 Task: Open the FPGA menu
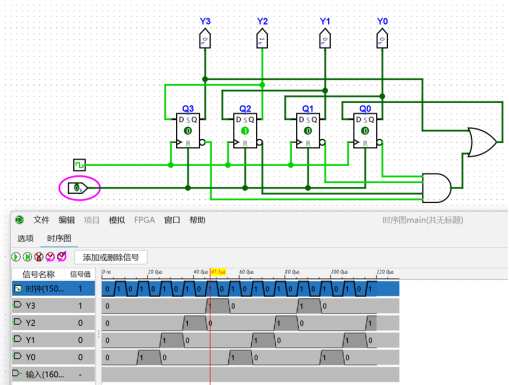(x=145, y=220)
